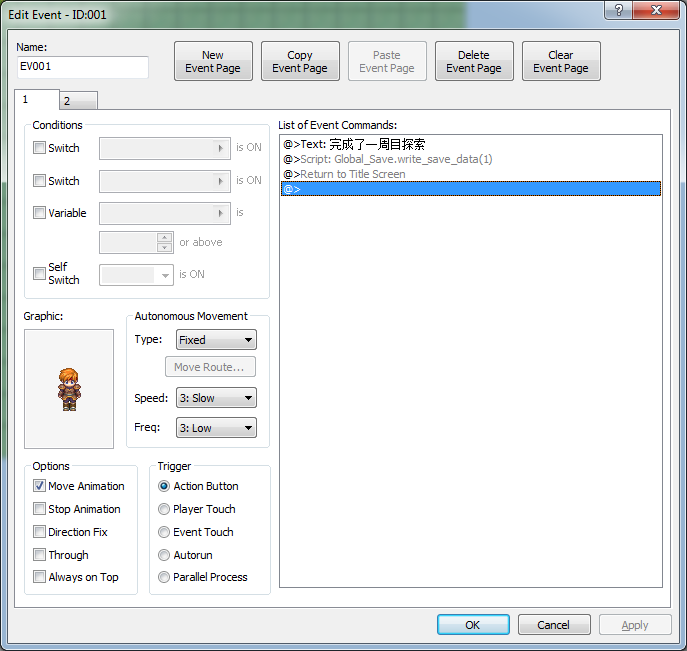Open the movement Type dropdown
Screen dimensions: 687x651
pyautogui.click(x=216, y=340)
